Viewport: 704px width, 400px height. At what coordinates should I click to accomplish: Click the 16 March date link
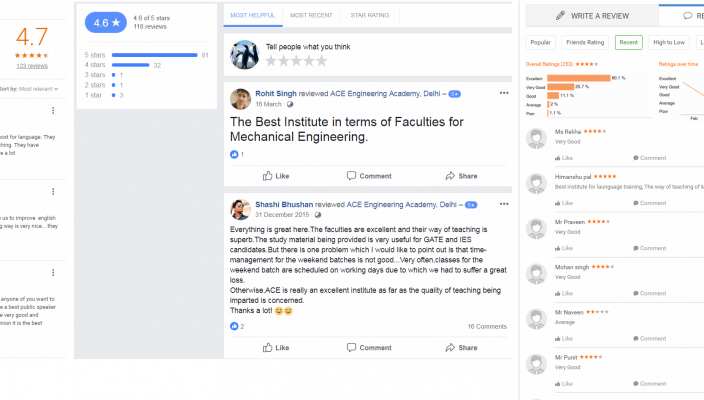(x=268, y=104)
